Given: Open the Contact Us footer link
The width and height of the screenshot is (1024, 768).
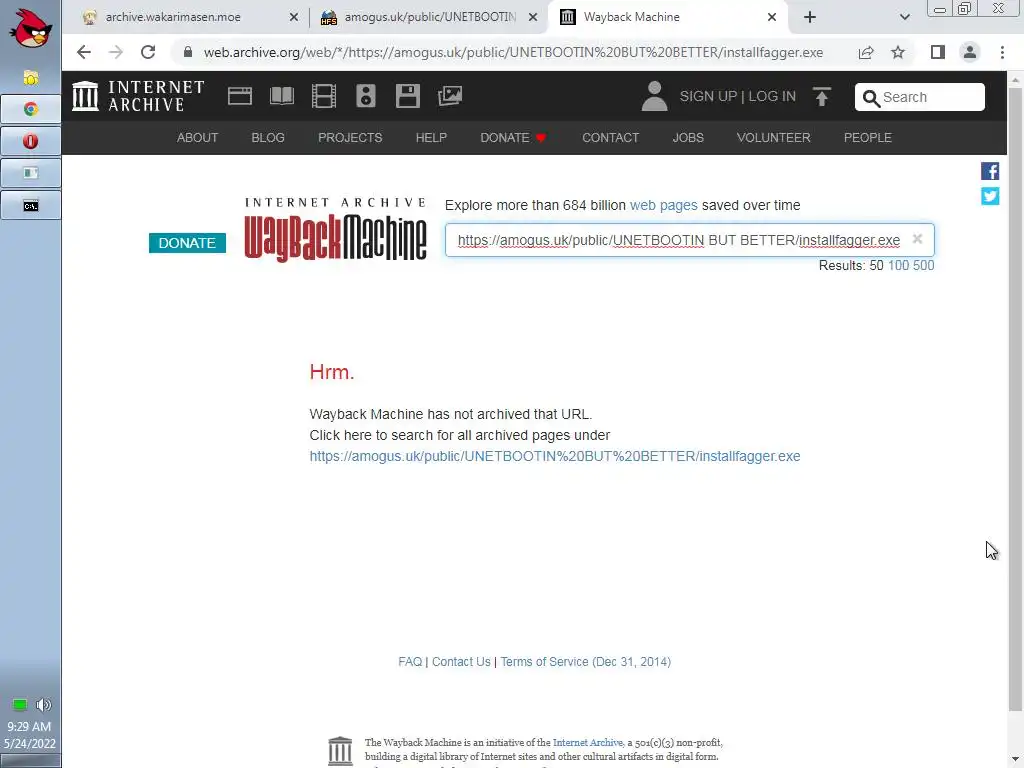Looking at the screenshot, I should 461,662.
